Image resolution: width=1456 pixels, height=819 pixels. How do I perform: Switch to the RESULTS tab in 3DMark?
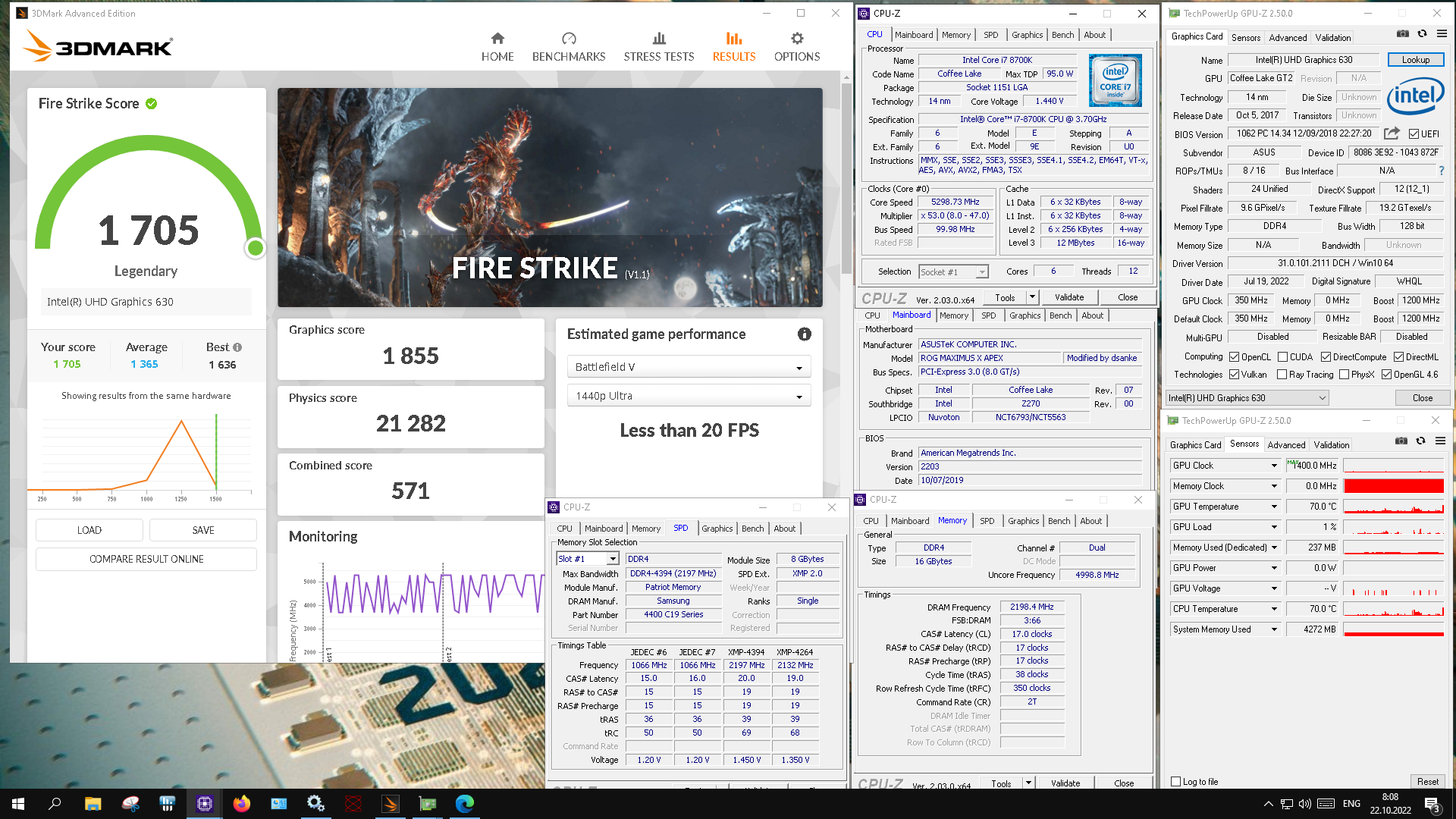[x=734, y=47]
